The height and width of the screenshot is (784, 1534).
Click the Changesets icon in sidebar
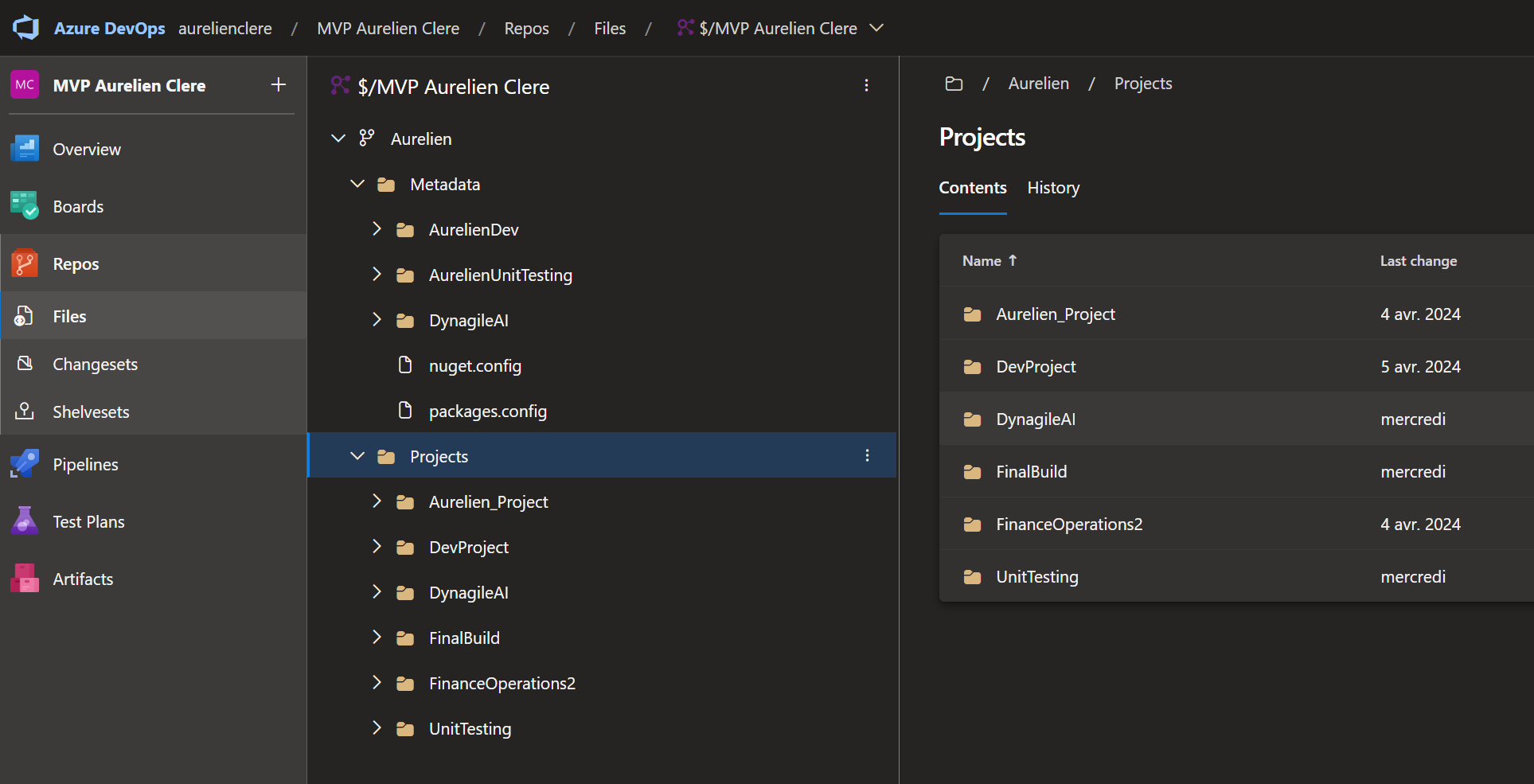point(25,364)
